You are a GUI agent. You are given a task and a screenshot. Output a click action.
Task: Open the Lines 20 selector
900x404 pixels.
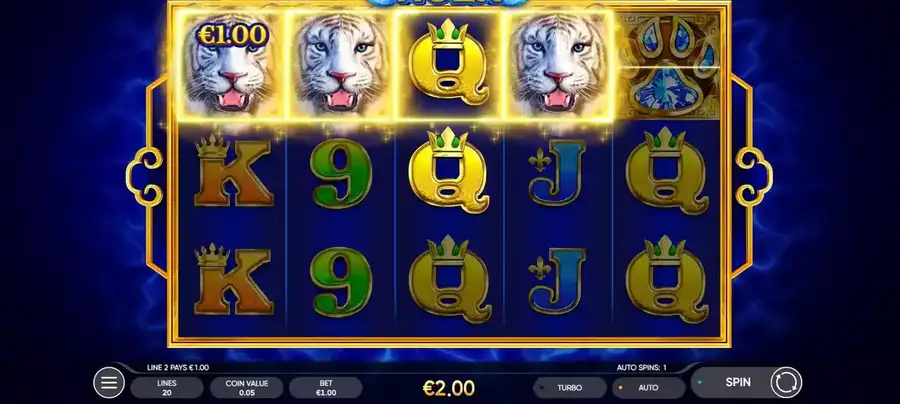click(166, 388)
